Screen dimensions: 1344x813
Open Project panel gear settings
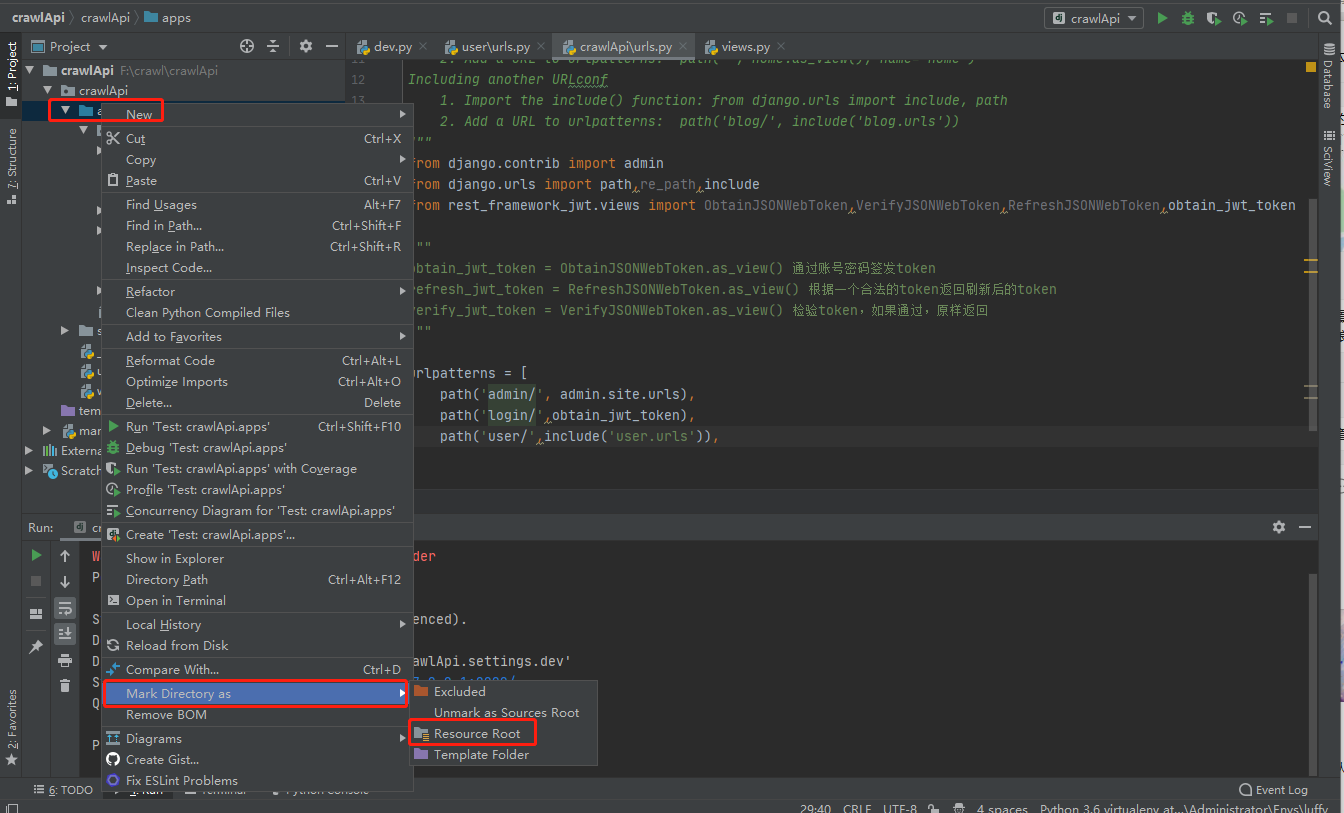[x=306, y=46]
